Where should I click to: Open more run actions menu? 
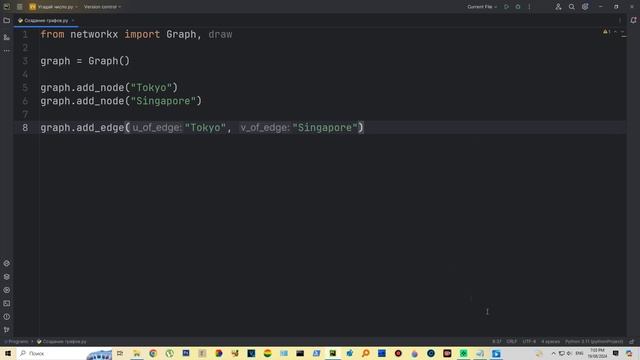coord(529,7)
